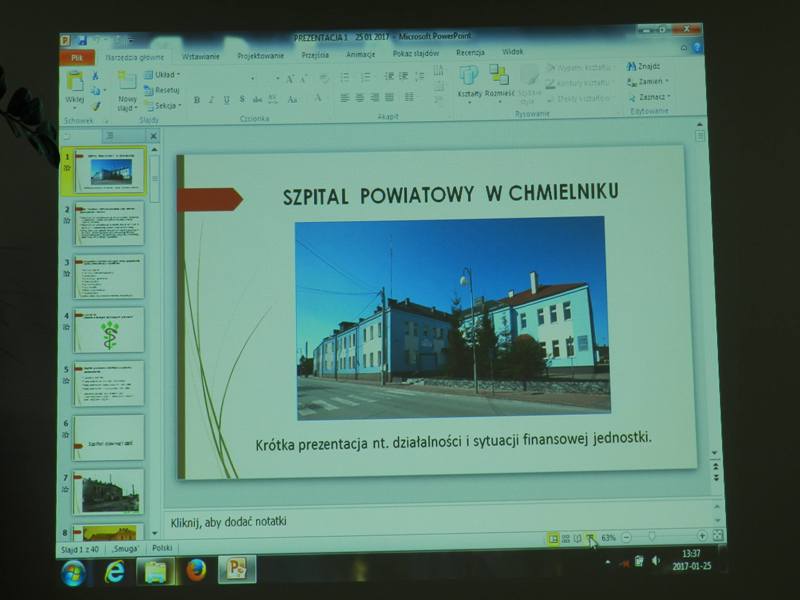The height and width of the screenshot is (600, 800).
Task: Open Quick Access Toolbar customize dropdown
Action: [132, 40]
